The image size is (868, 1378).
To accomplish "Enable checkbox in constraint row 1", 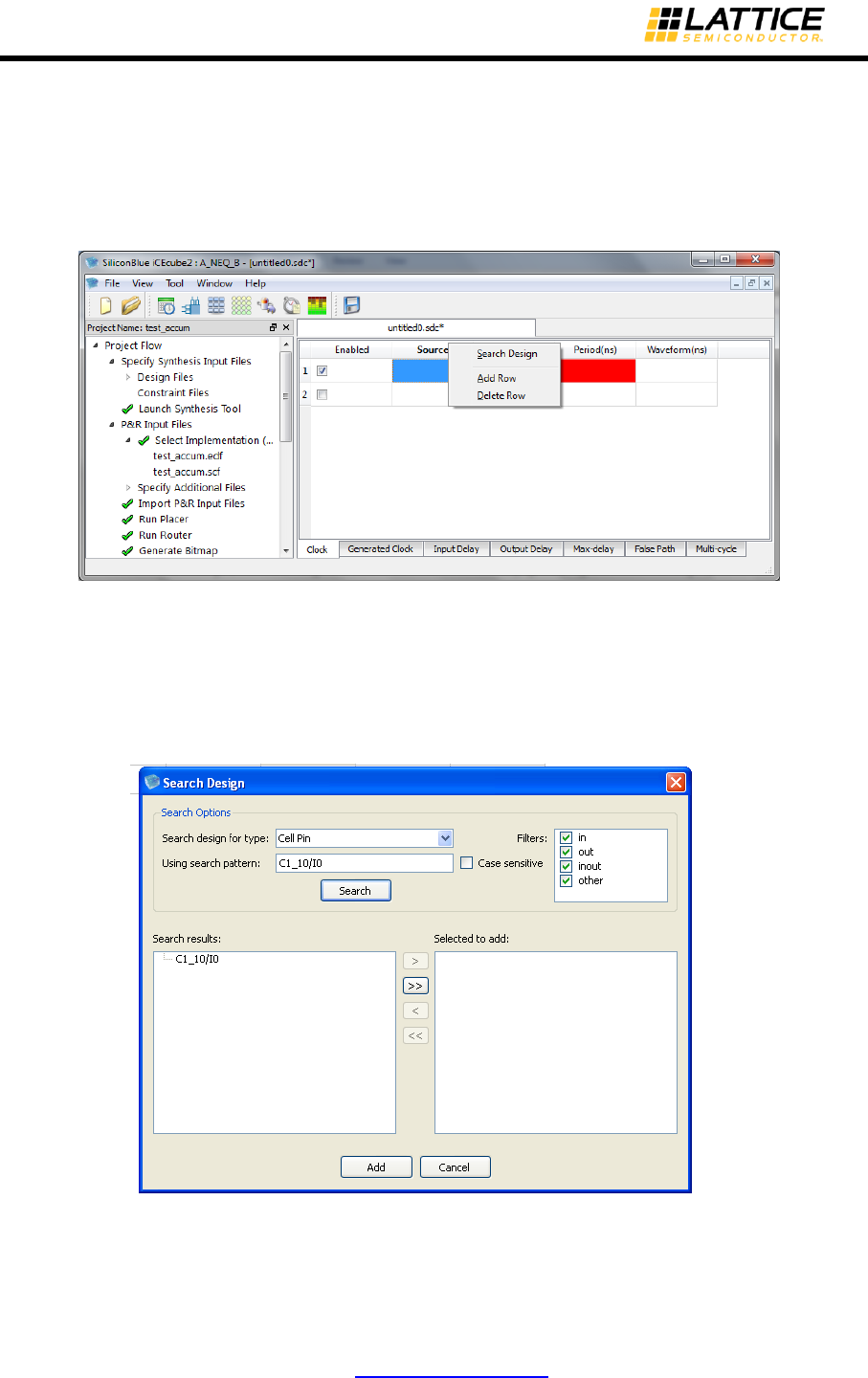I will (322, 371).
